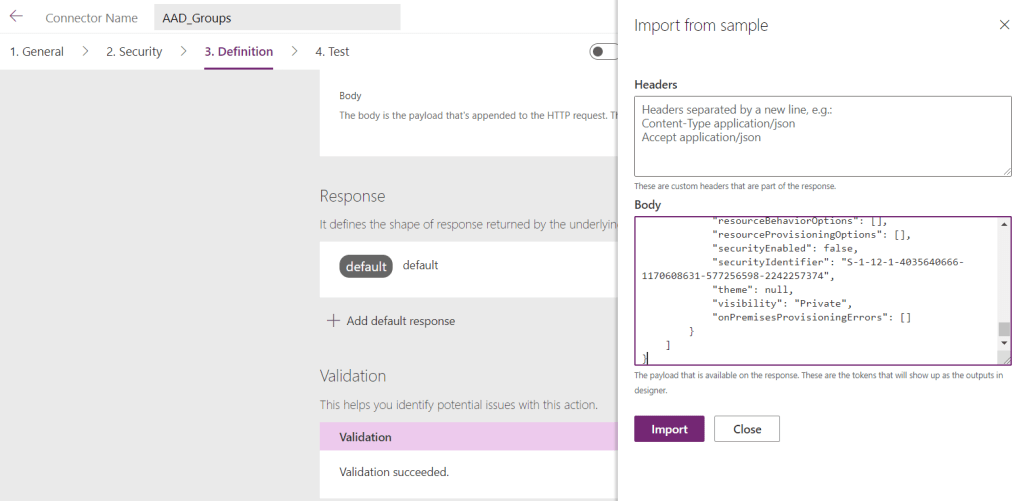Viewport: 1023px width, 501px height.
Task: Click the Body scrollbar down arrow
Action: click(1004, 344)
